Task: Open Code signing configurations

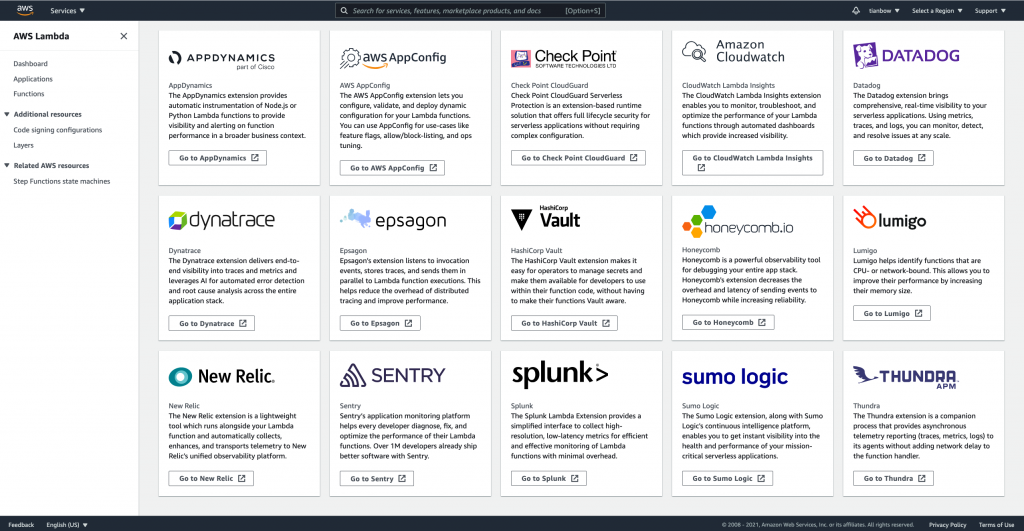Action: [x=57, y=130]
